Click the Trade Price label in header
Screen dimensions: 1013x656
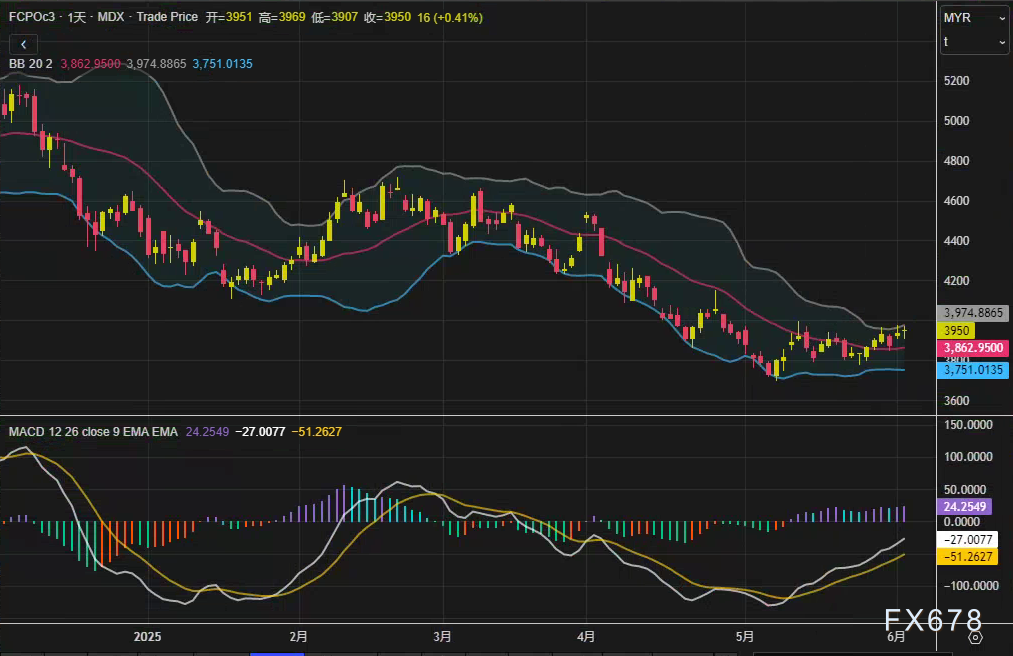166,18
